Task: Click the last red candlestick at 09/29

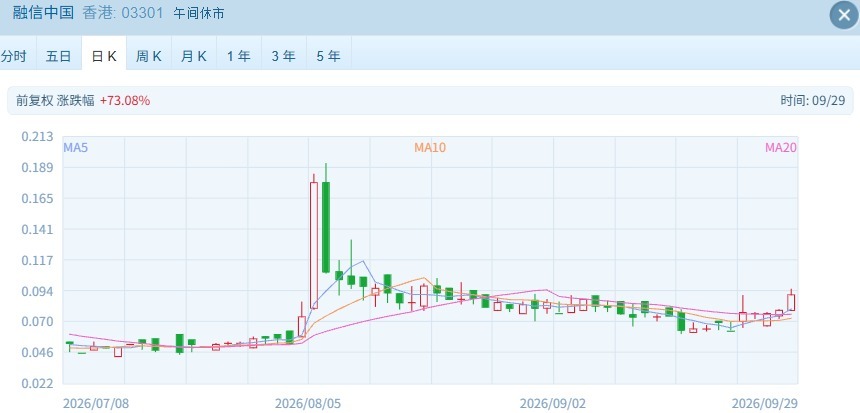Action: click(791, 302)
